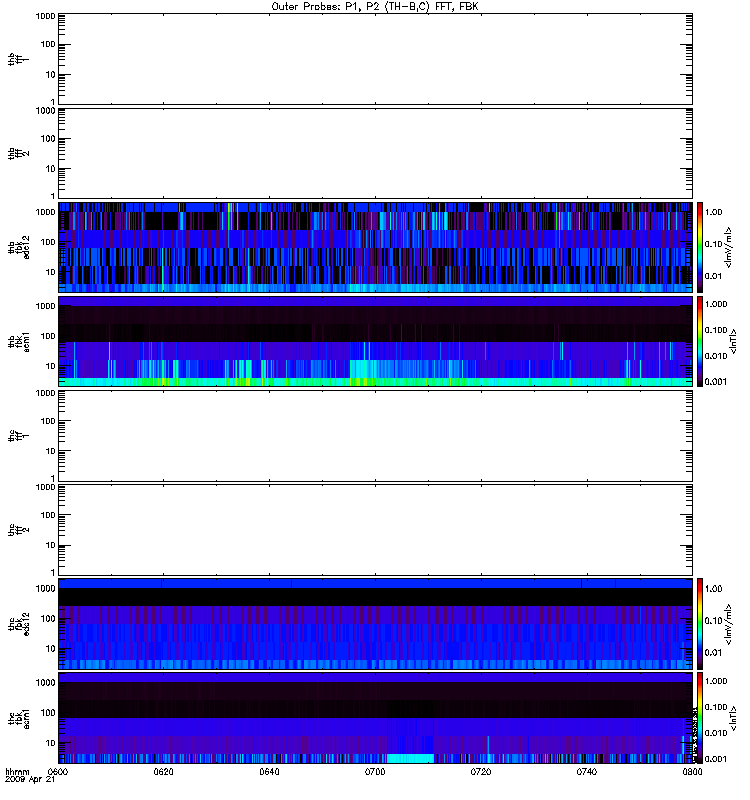Viewport: 750px width, 800px height.
Task: Select the thc fbk scm1 spectrogram panel
Action: click(x=376, y=718)
